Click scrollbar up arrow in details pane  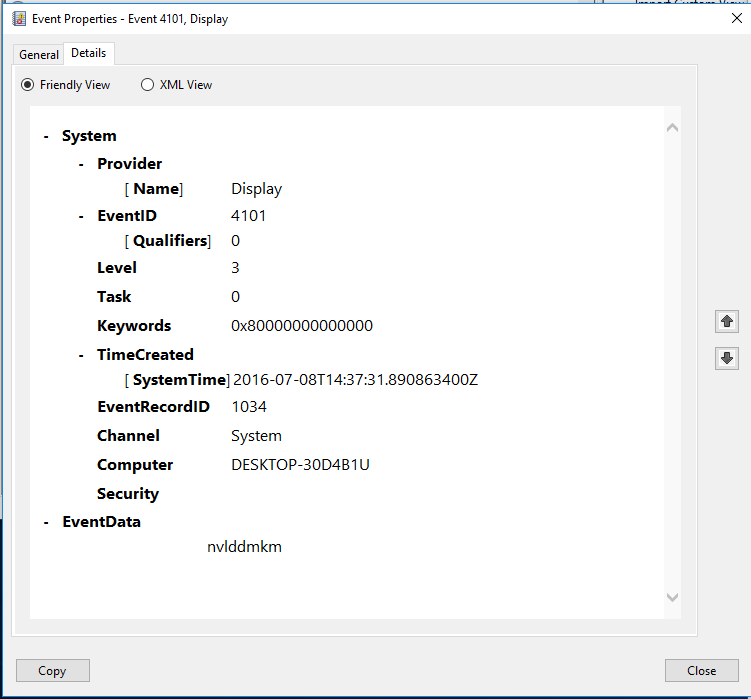click(672, 127)
